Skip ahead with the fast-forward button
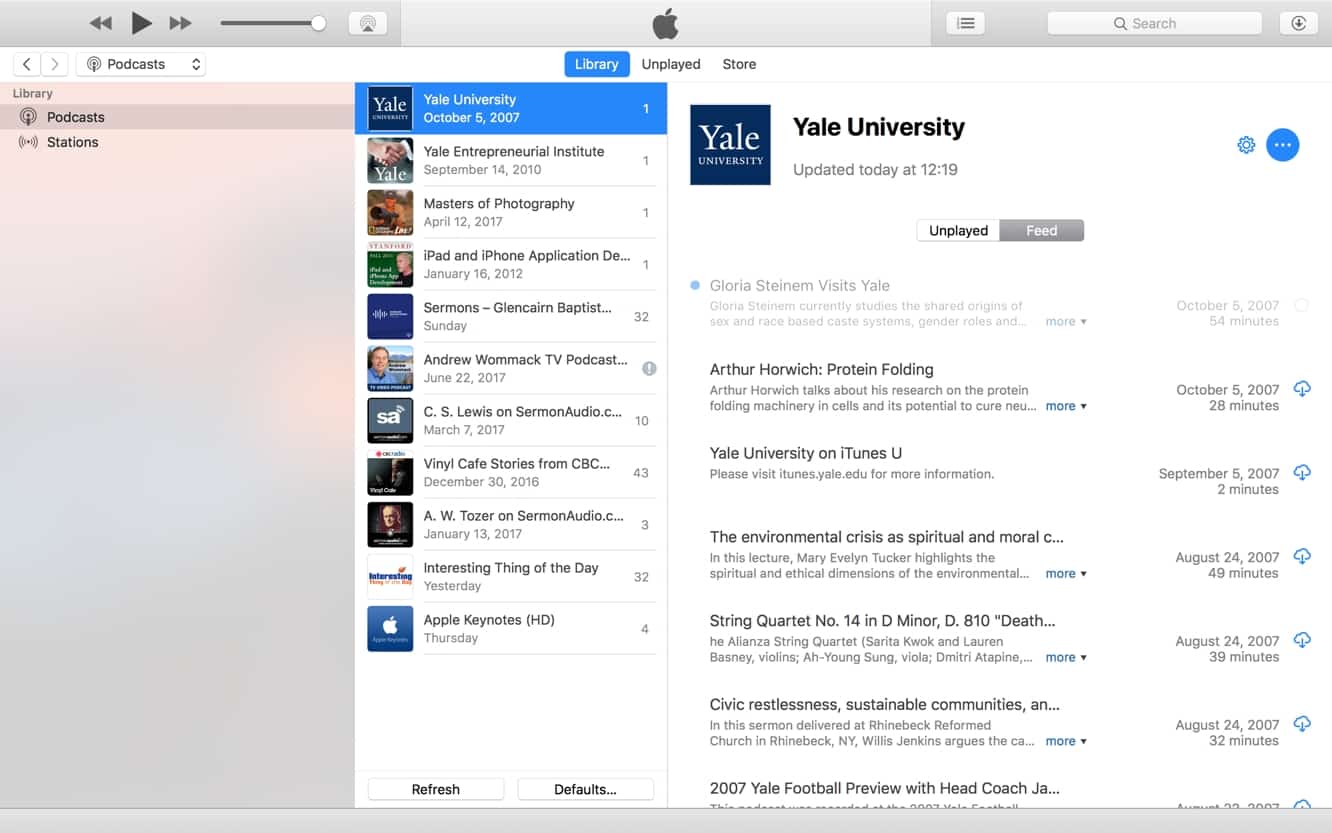Viewport: 1332px width, 833px height. click(180, 23)
